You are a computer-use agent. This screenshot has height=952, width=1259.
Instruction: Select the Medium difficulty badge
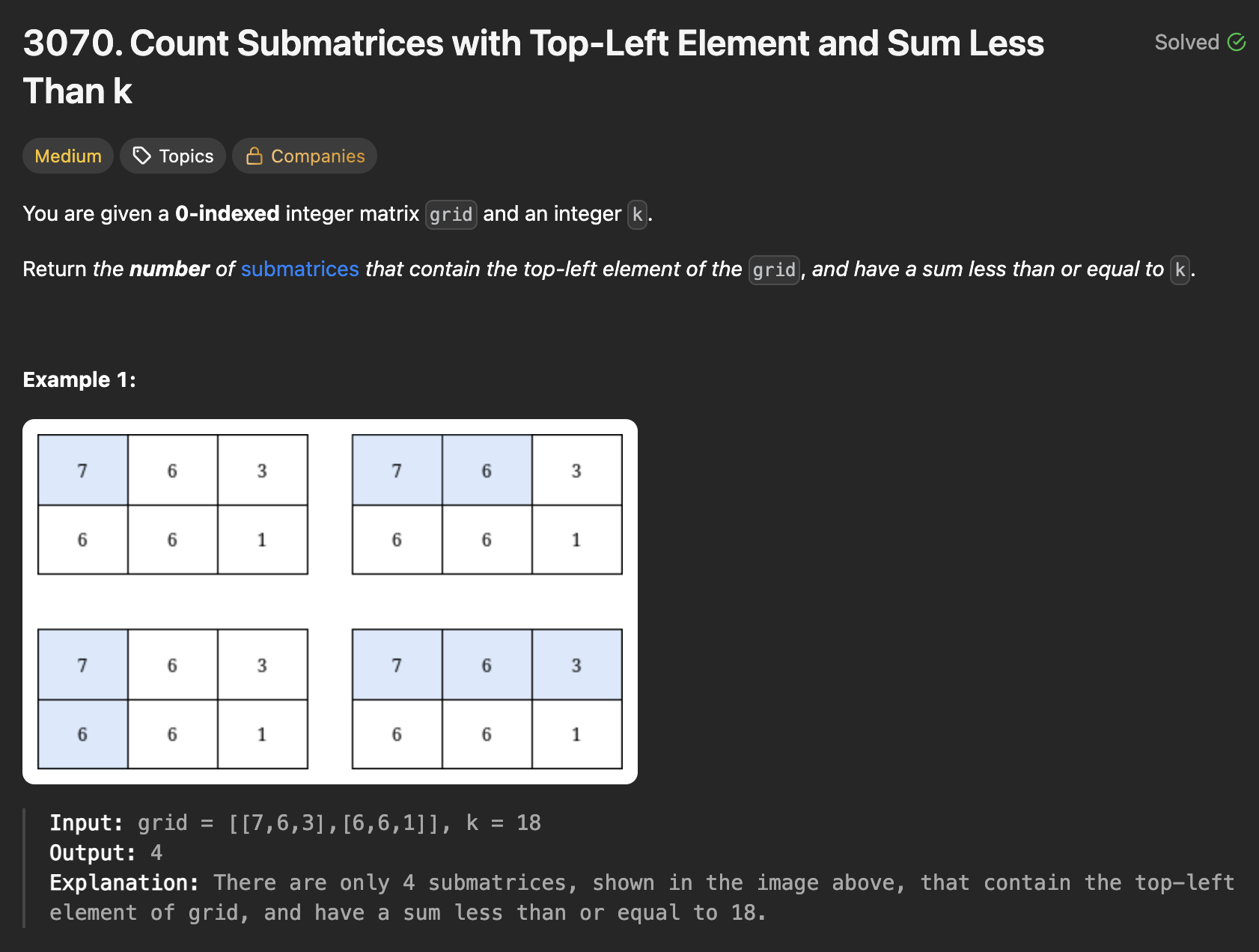click(68, 156)
